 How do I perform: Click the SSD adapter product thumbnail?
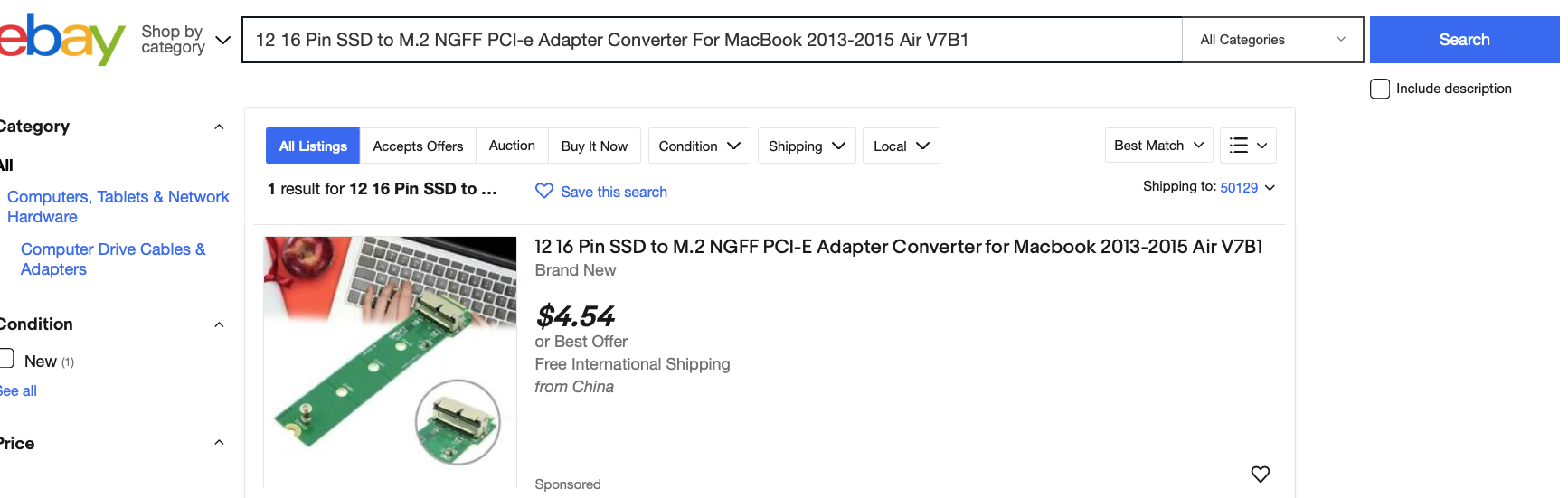(390, 362)
